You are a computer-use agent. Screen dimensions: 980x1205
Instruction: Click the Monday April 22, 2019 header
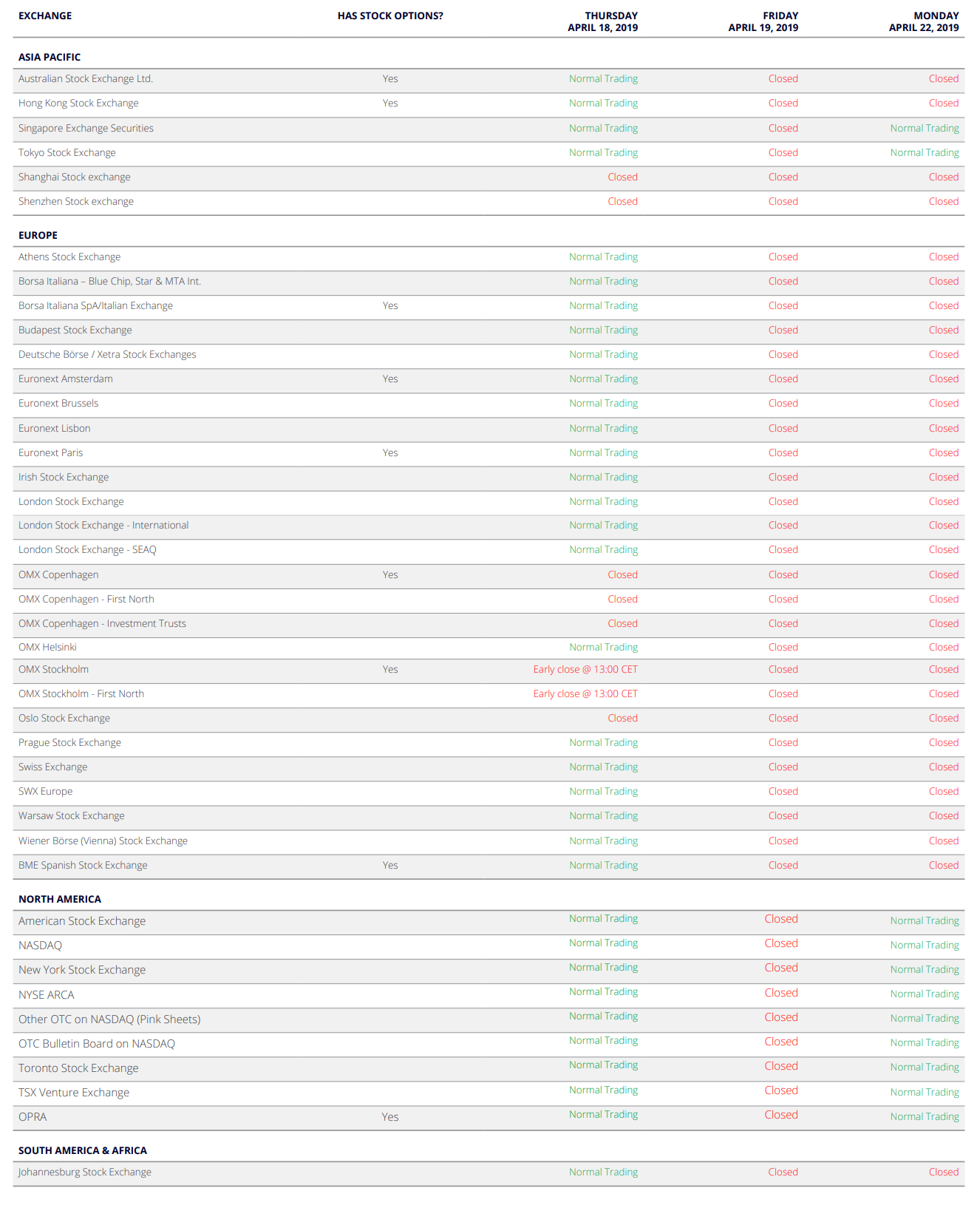(924, 21)
